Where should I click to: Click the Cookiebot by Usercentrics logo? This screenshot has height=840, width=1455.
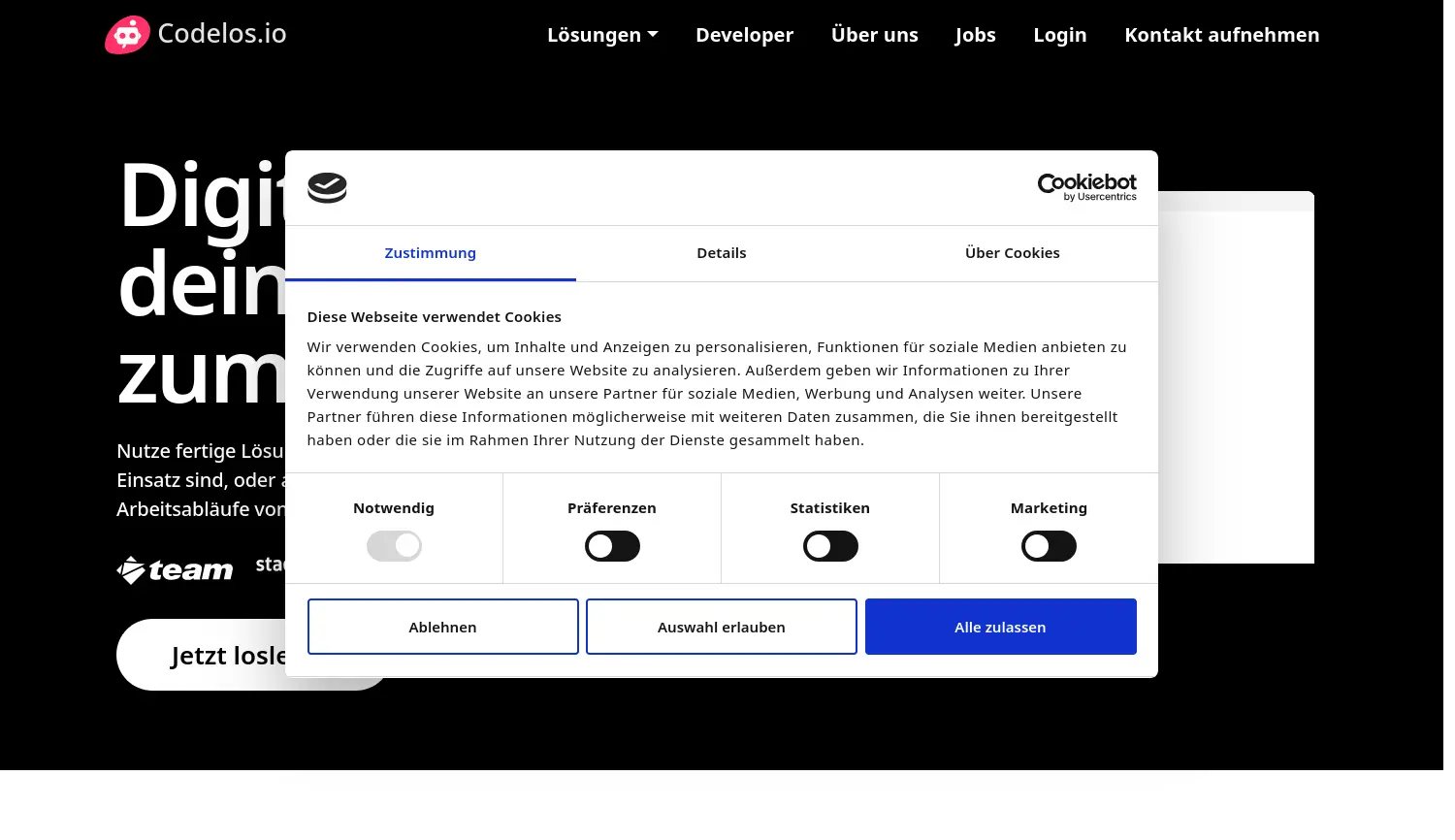[x=1086, y=187]
